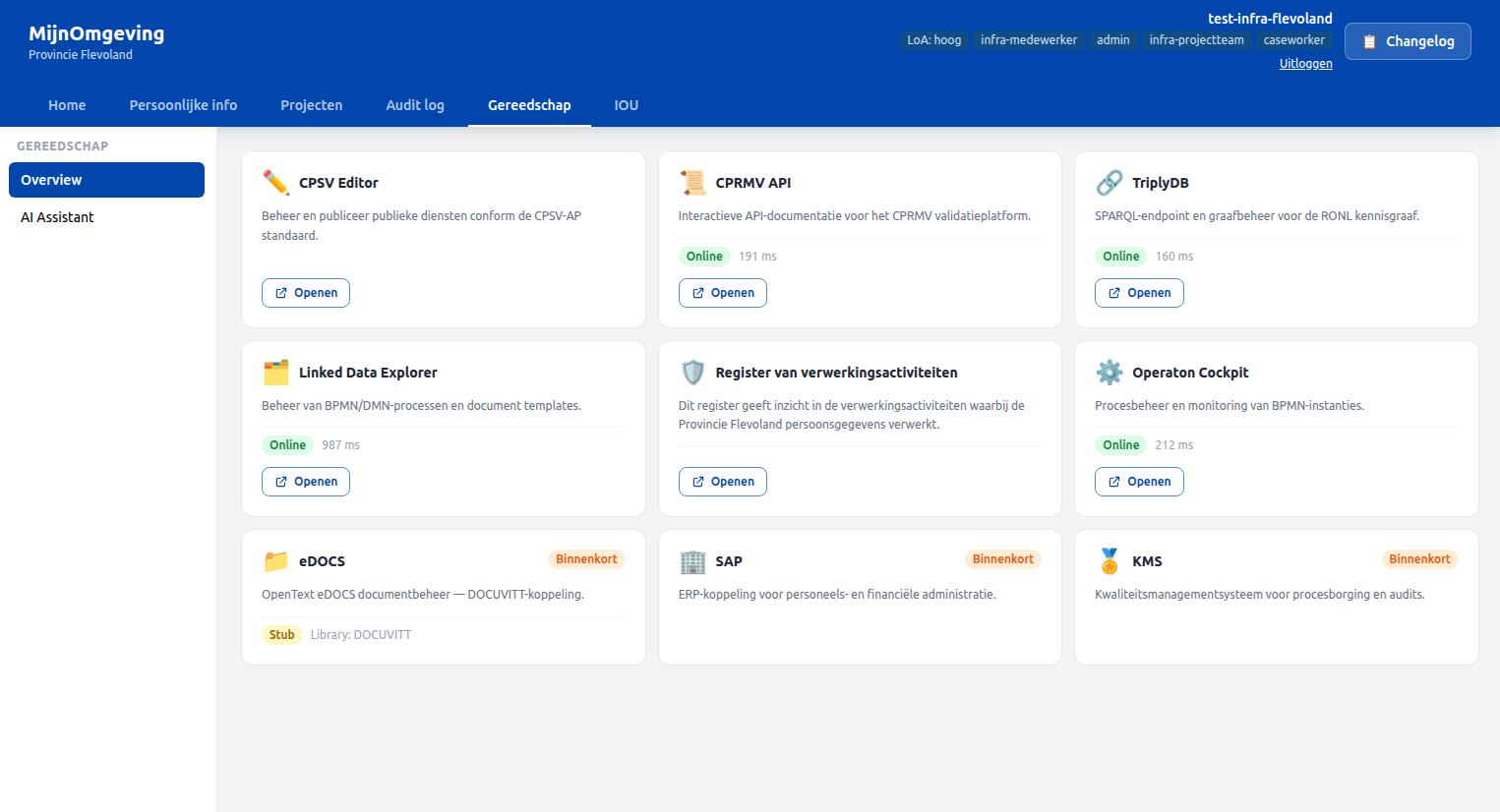
Task: Click the admin role badge near the username
Action: (x=1112, y=39)
